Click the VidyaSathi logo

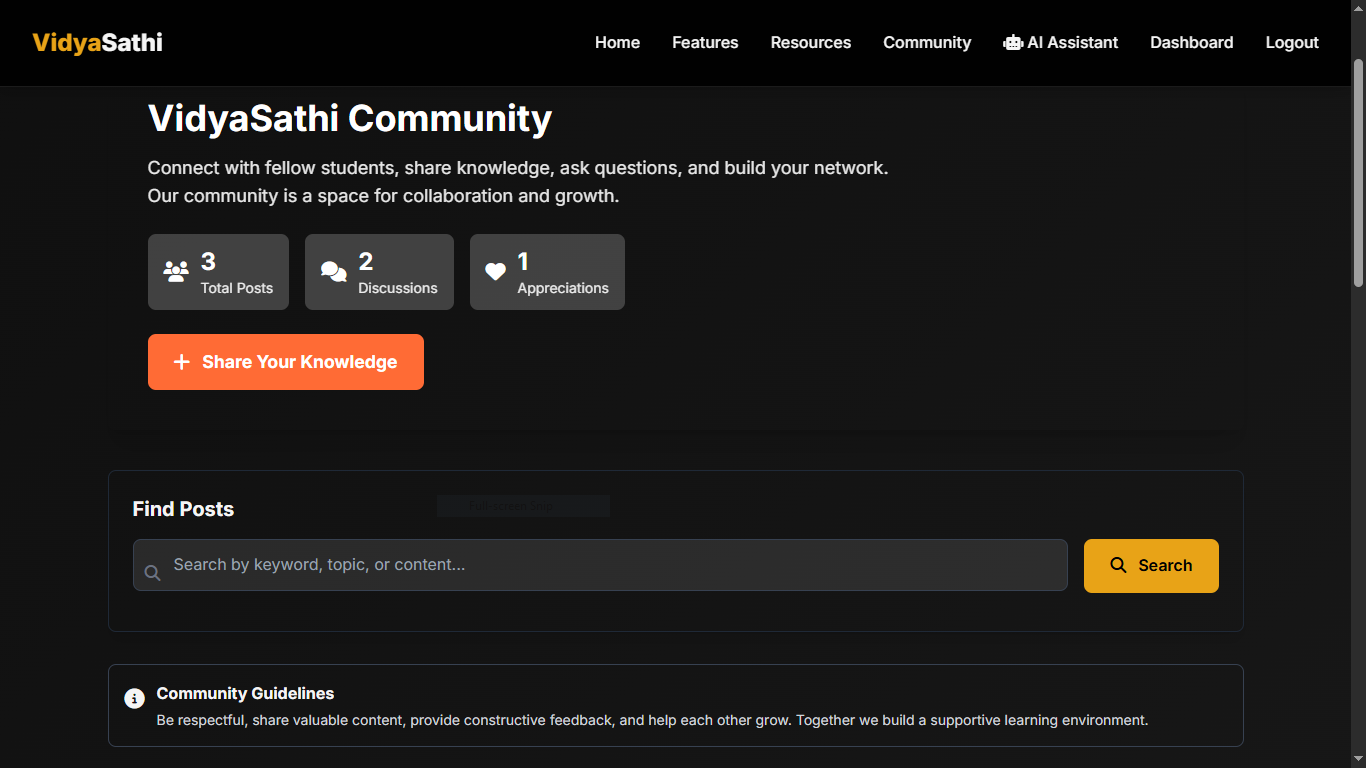97,42
